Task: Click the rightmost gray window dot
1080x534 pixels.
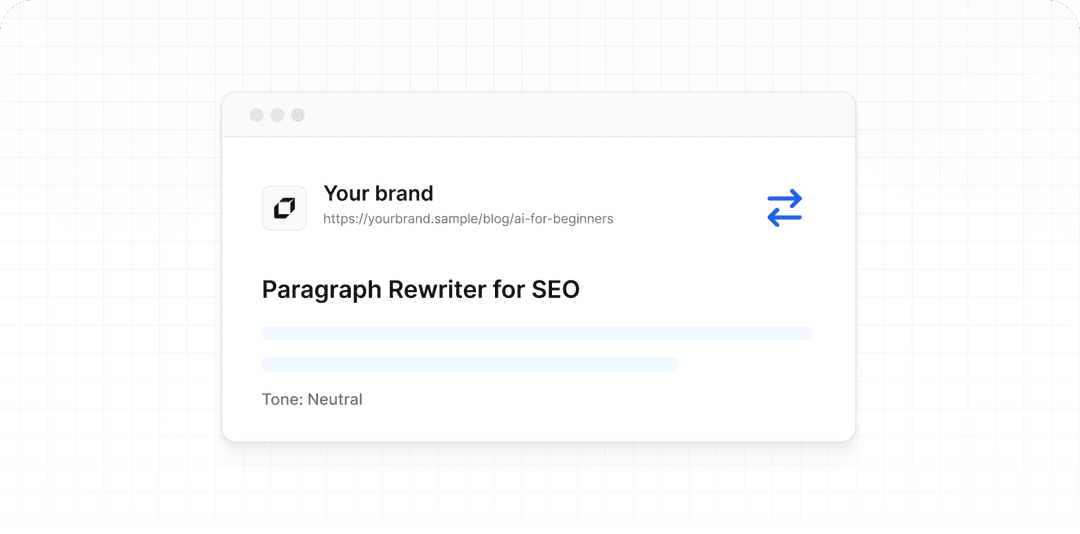Action: [298, 115]
